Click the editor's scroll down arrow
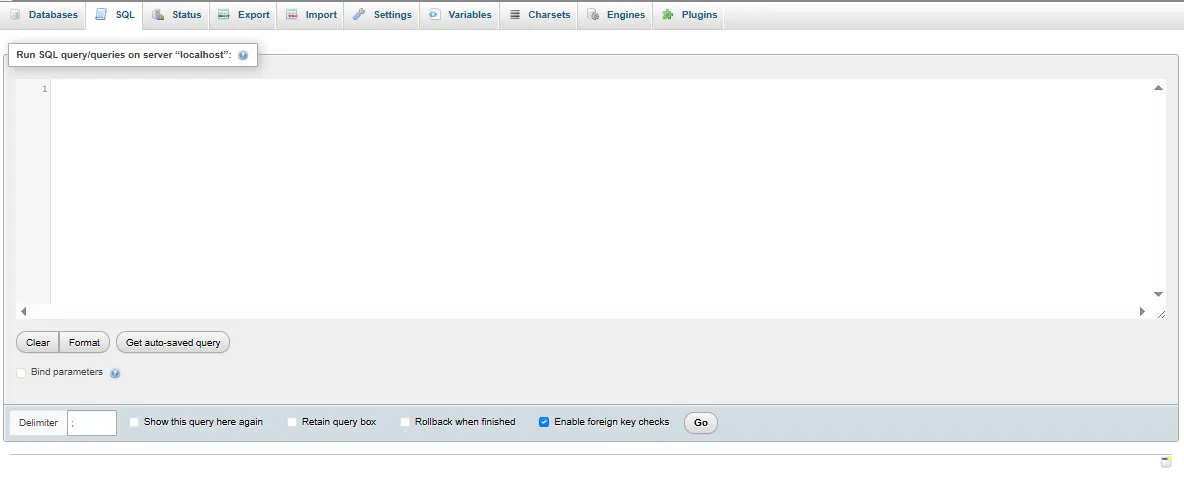The height and width of the screenshot is (479, 1184). coord(1158,294)
